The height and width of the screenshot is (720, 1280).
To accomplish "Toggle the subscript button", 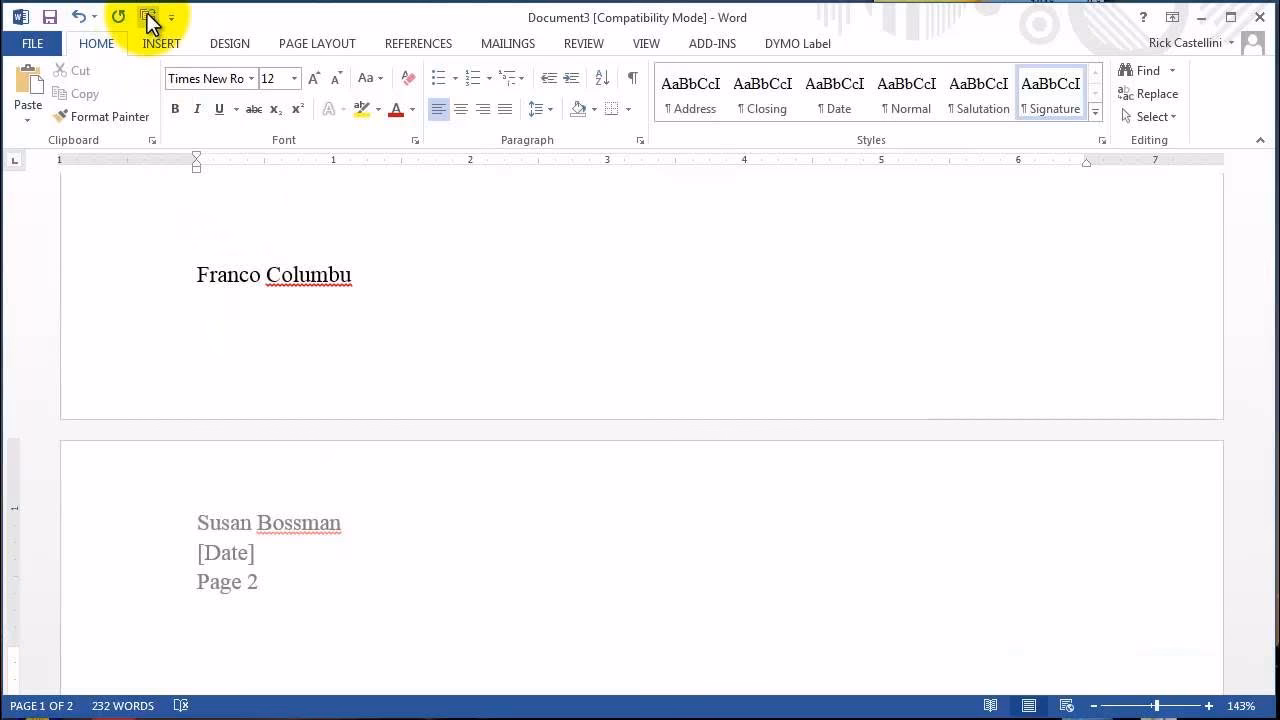I will click(x=274, y=108).
